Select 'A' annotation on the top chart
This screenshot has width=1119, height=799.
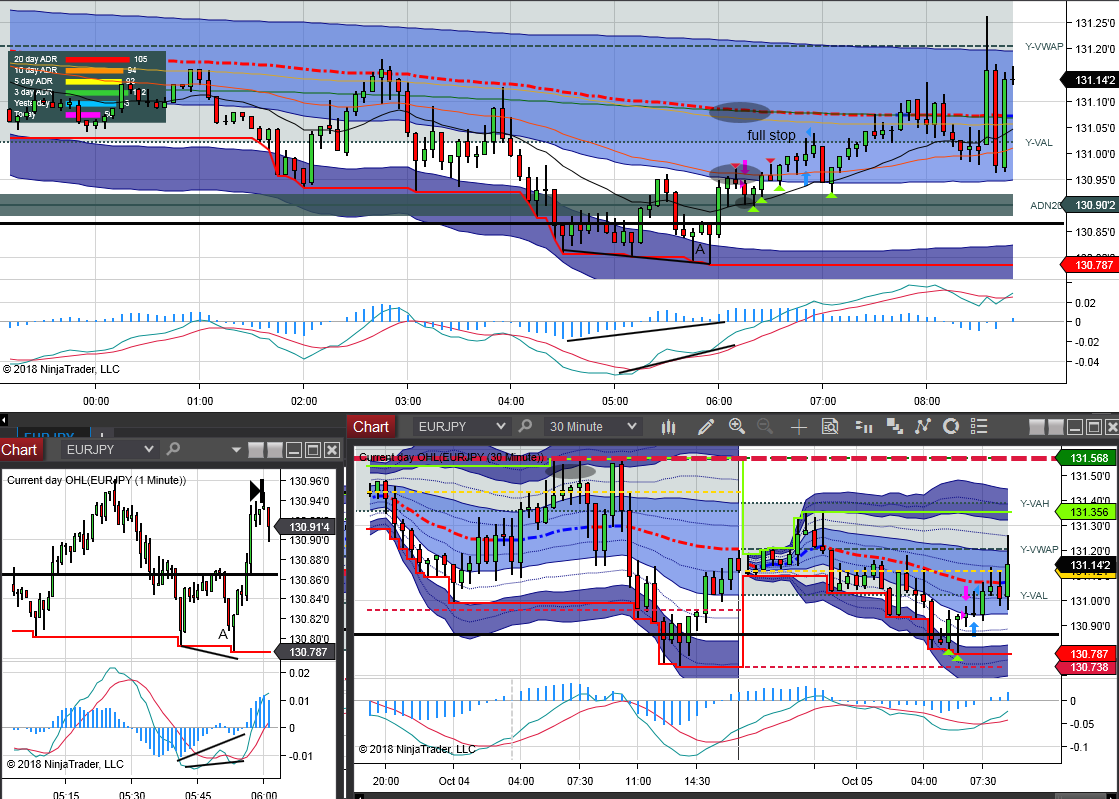pyautogui.click(x=700, y=250)
